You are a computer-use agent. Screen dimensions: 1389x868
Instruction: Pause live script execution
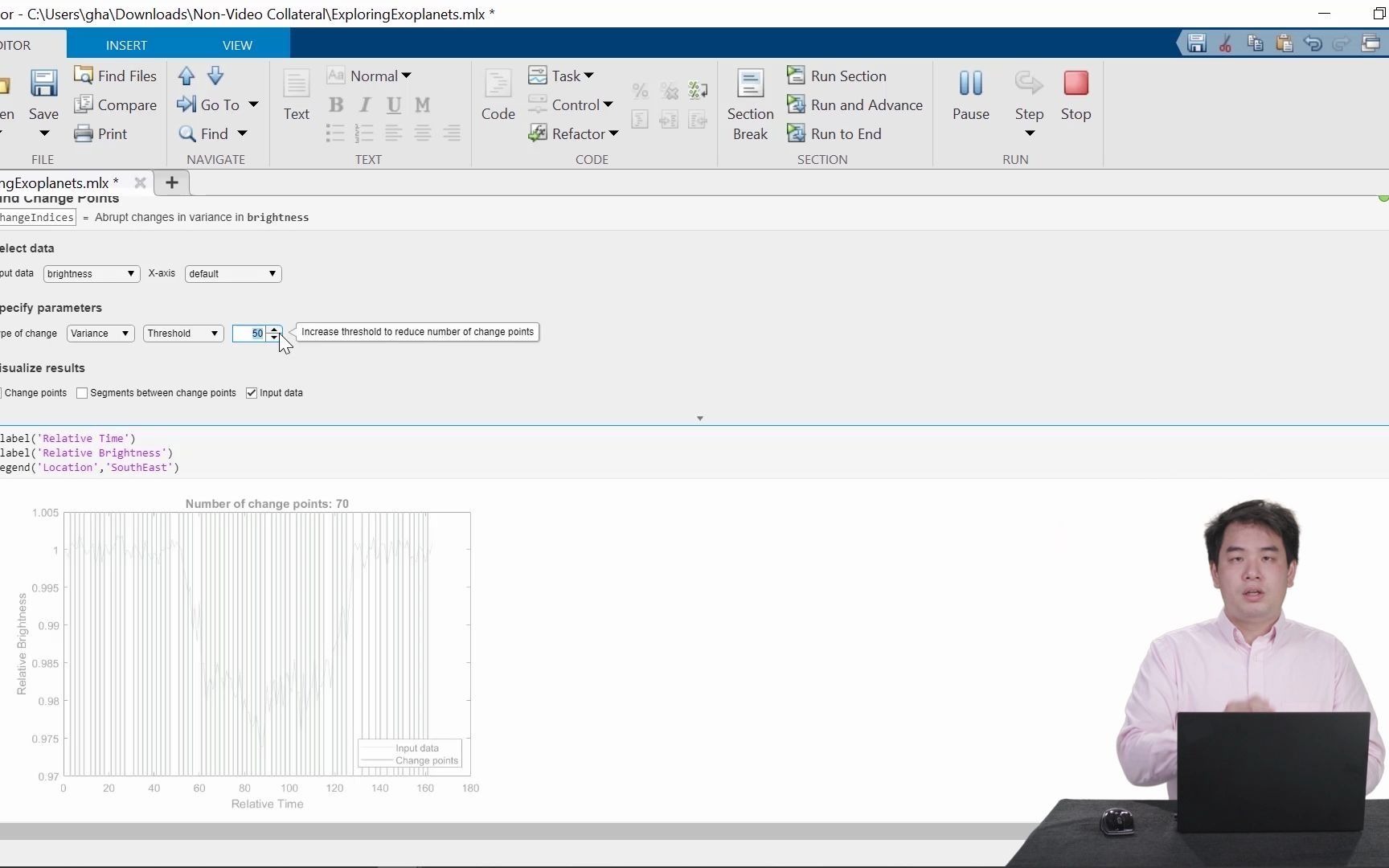(x=970, y=95)
